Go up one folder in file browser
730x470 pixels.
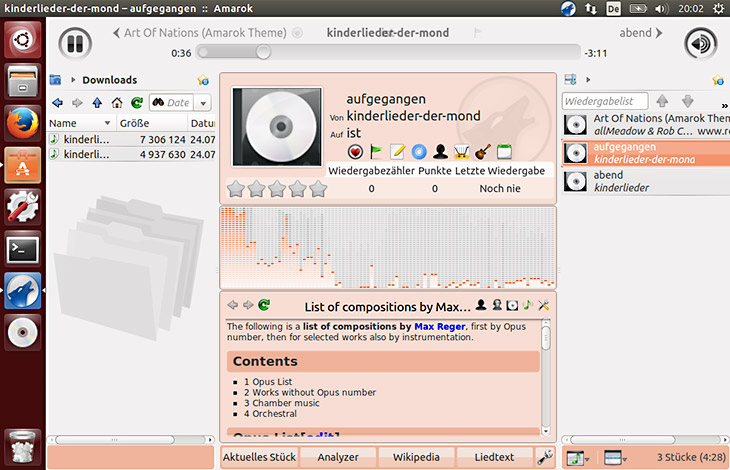pos(97,103)
